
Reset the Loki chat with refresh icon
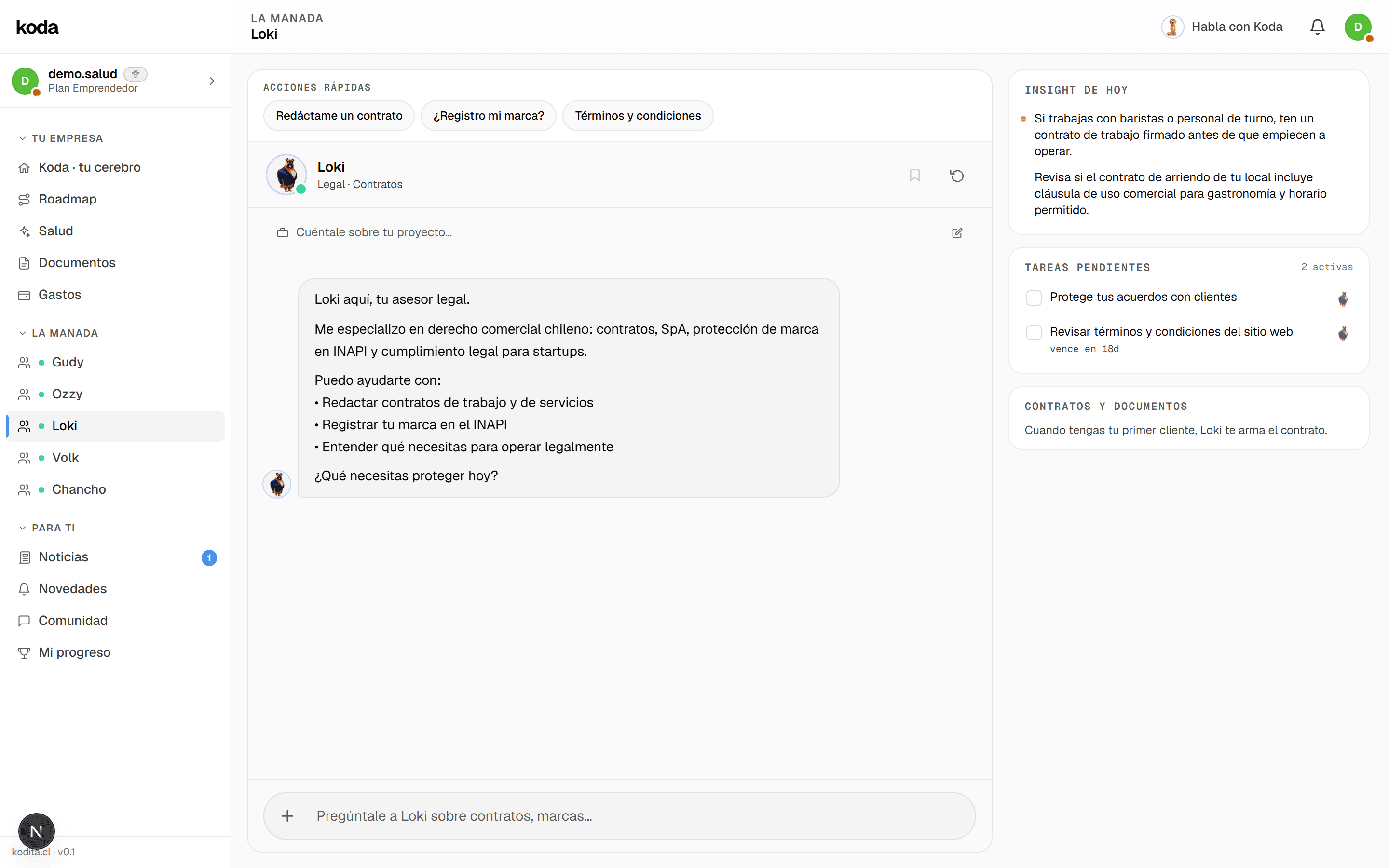pos(957,175)
